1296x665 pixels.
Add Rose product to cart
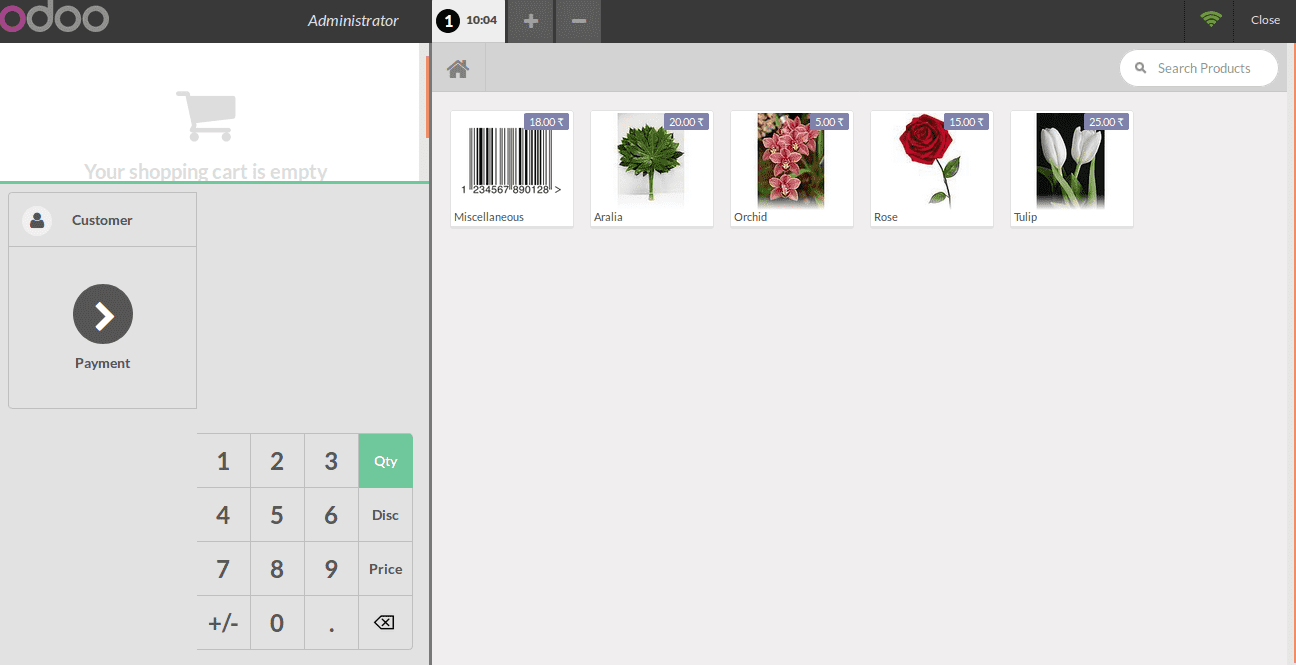click(x=932, y=168)
